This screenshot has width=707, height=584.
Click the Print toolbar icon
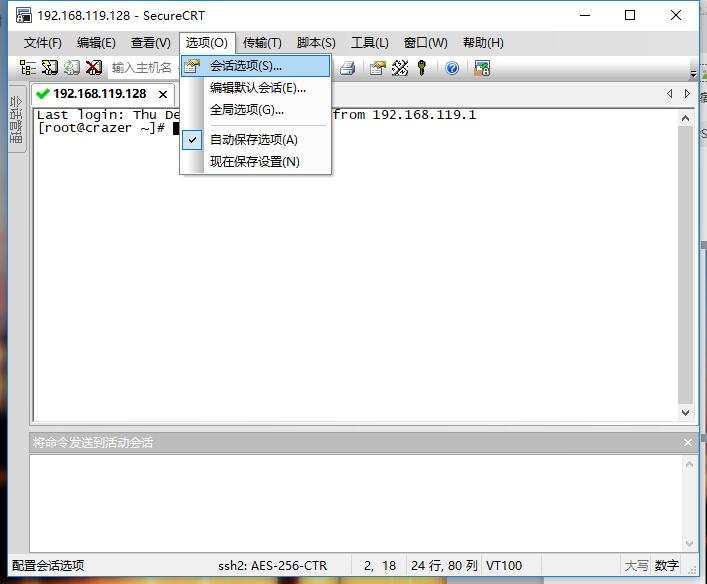347,68
